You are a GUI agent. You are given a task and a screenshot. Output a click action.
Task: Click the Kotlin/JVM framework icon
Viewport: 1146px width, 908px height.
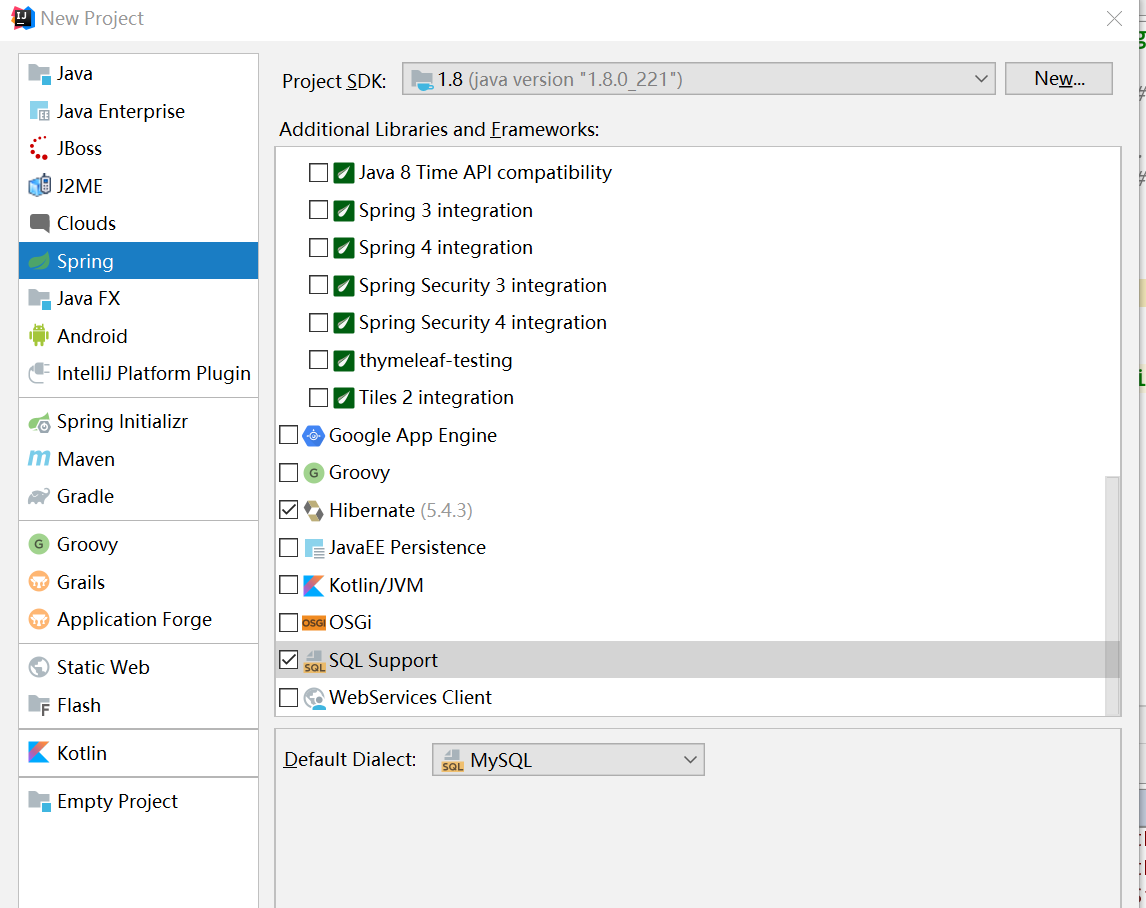pyautogui.click(x=314, y=586)
